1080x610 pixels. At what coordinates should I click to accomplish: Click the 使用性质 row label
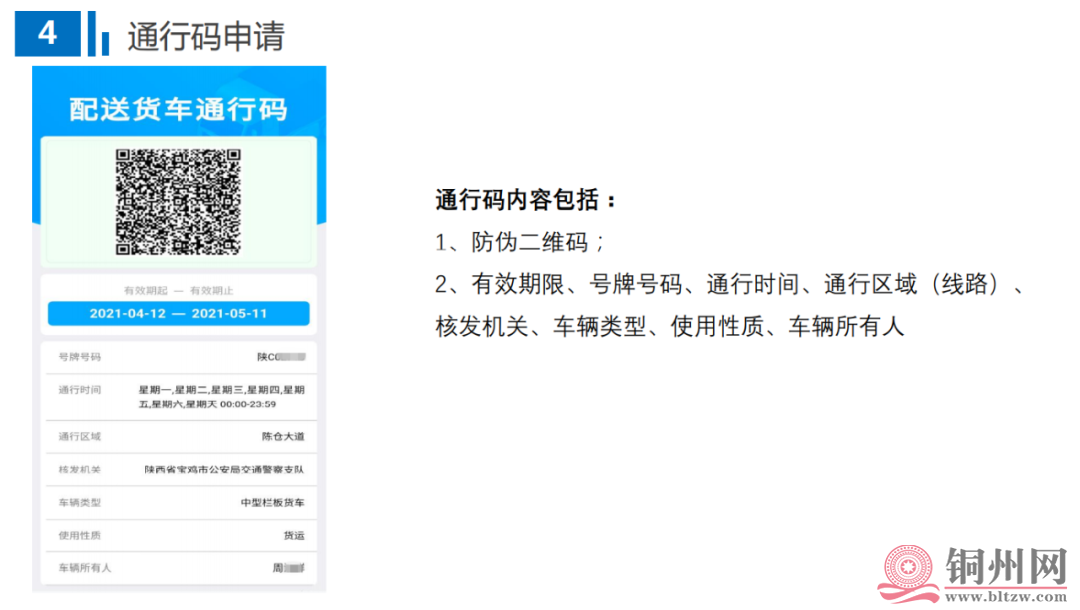pyautogui.click(x=79, y=535)
